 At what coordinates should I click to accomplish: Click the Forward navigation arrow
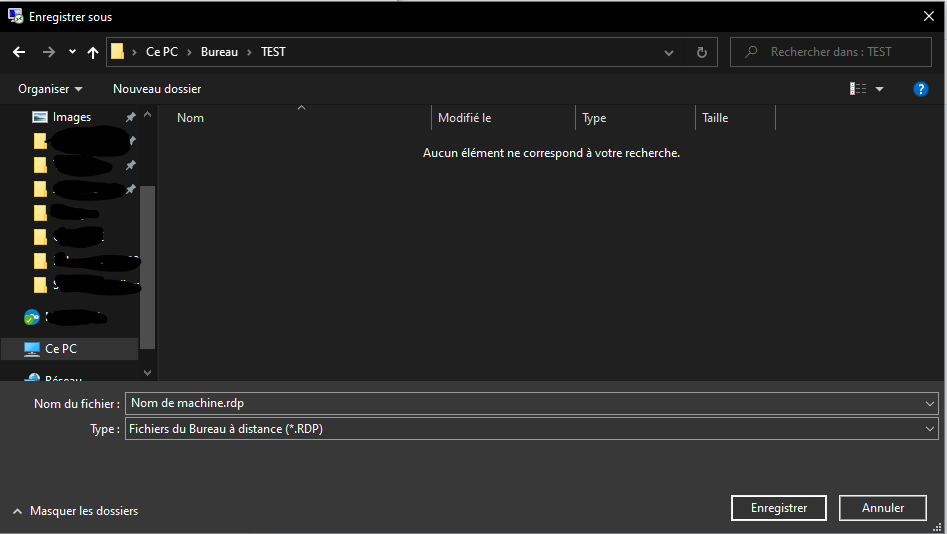pyautogui.click(x=48, y=52)
